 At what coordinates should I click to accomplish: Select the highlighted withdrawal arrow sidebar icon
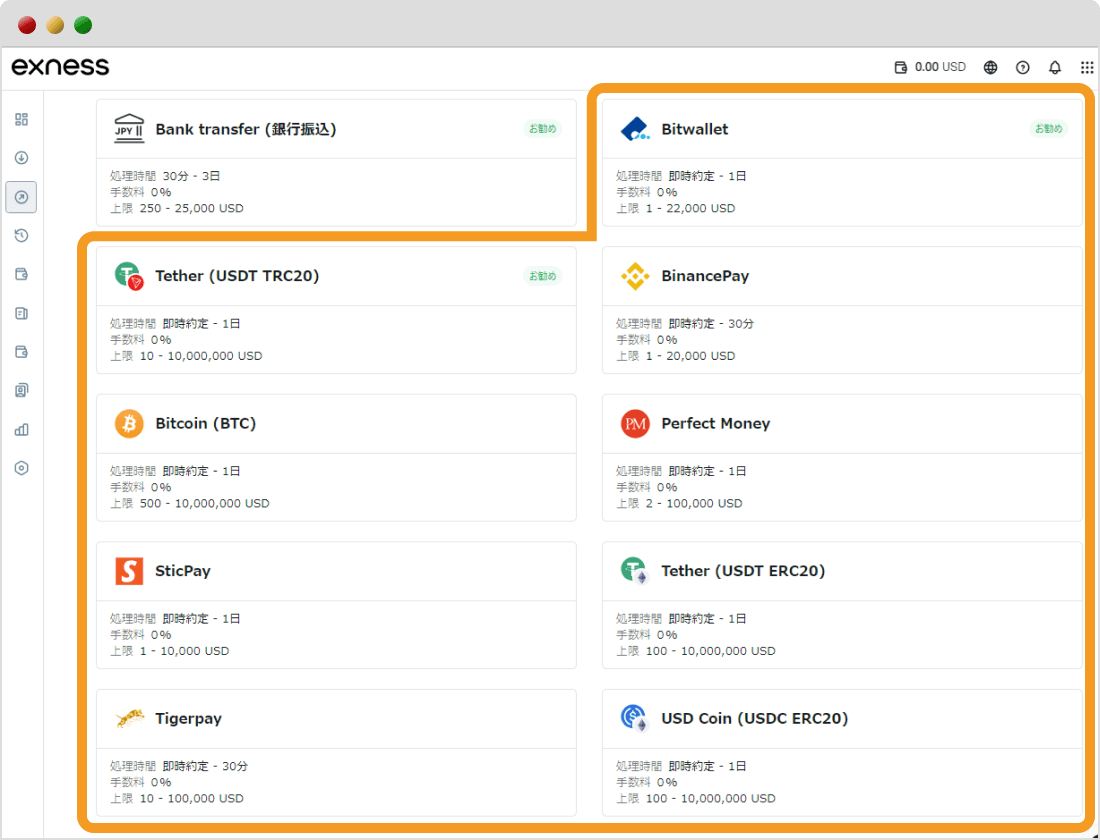click(21, 197)
